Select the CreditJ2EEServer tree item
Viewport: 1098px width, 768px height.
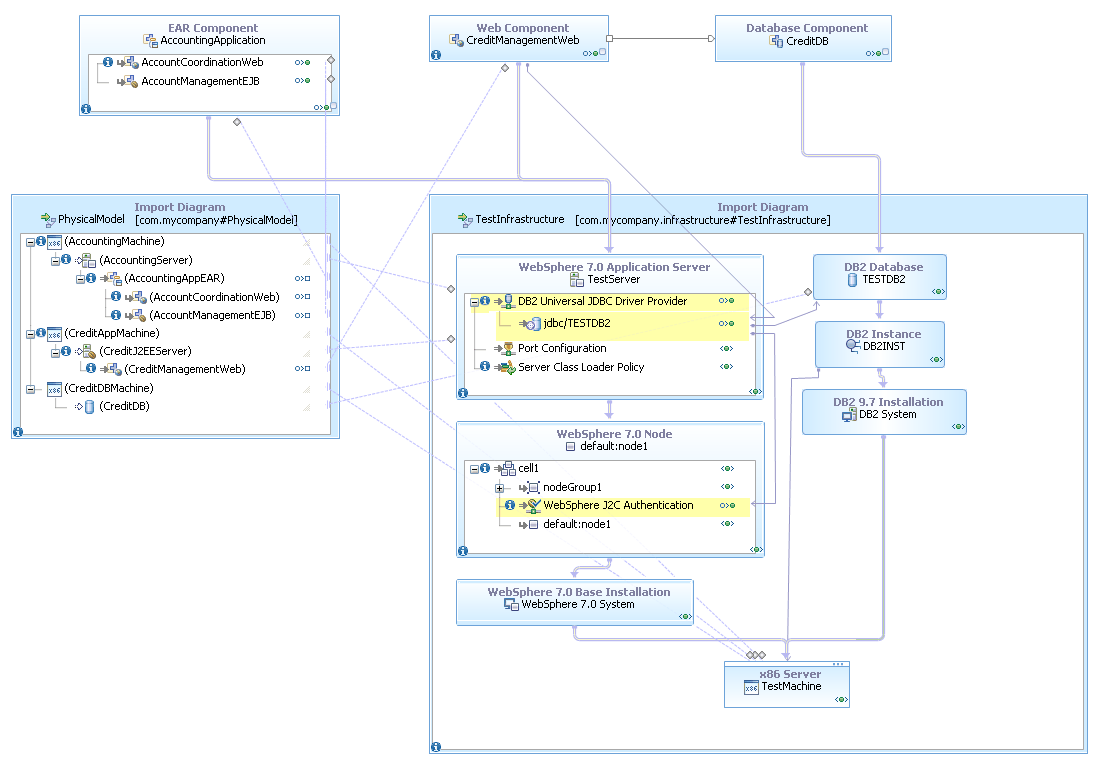coord(144,352)
